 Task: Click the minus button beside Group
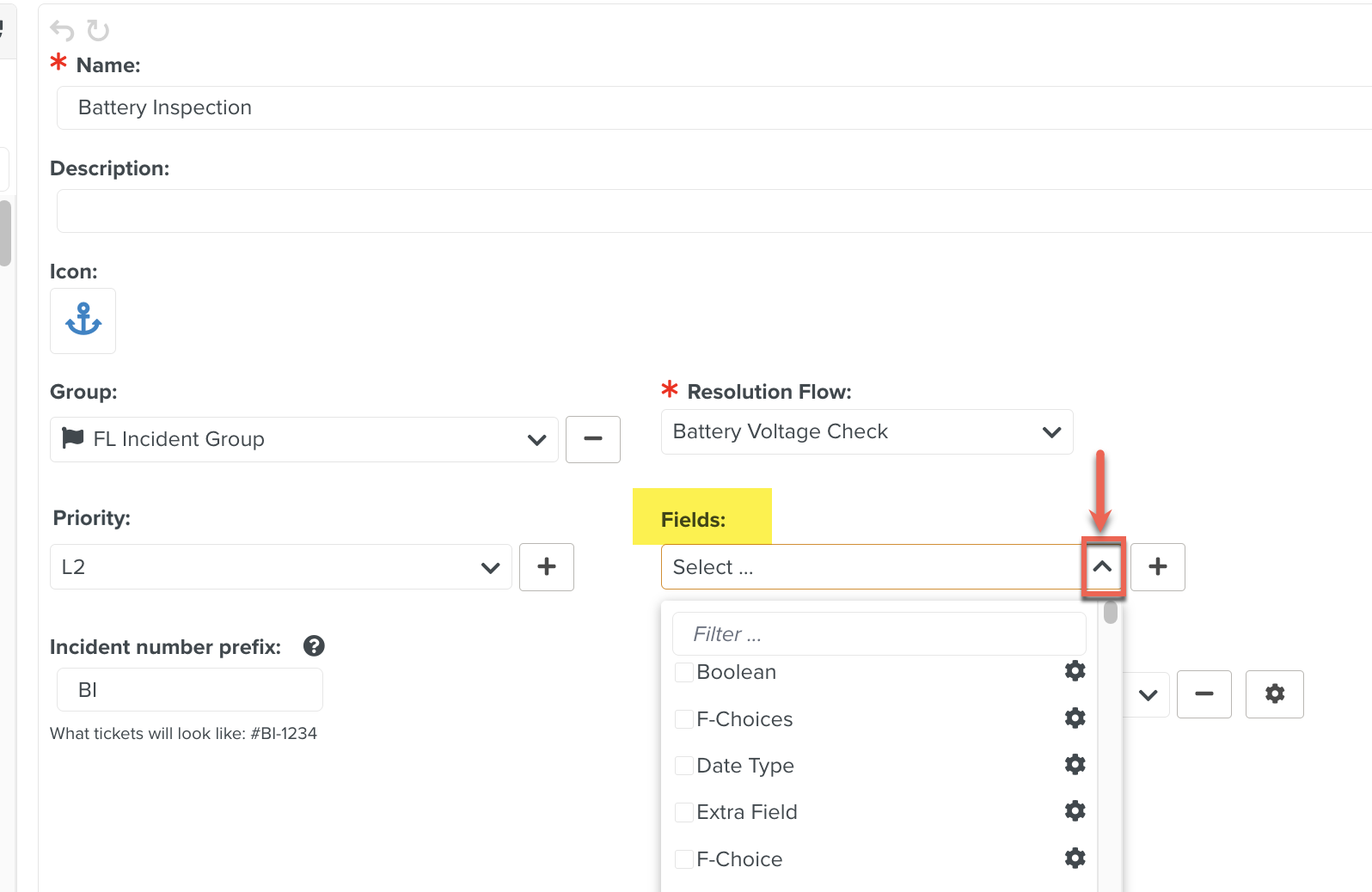(592, 439)
